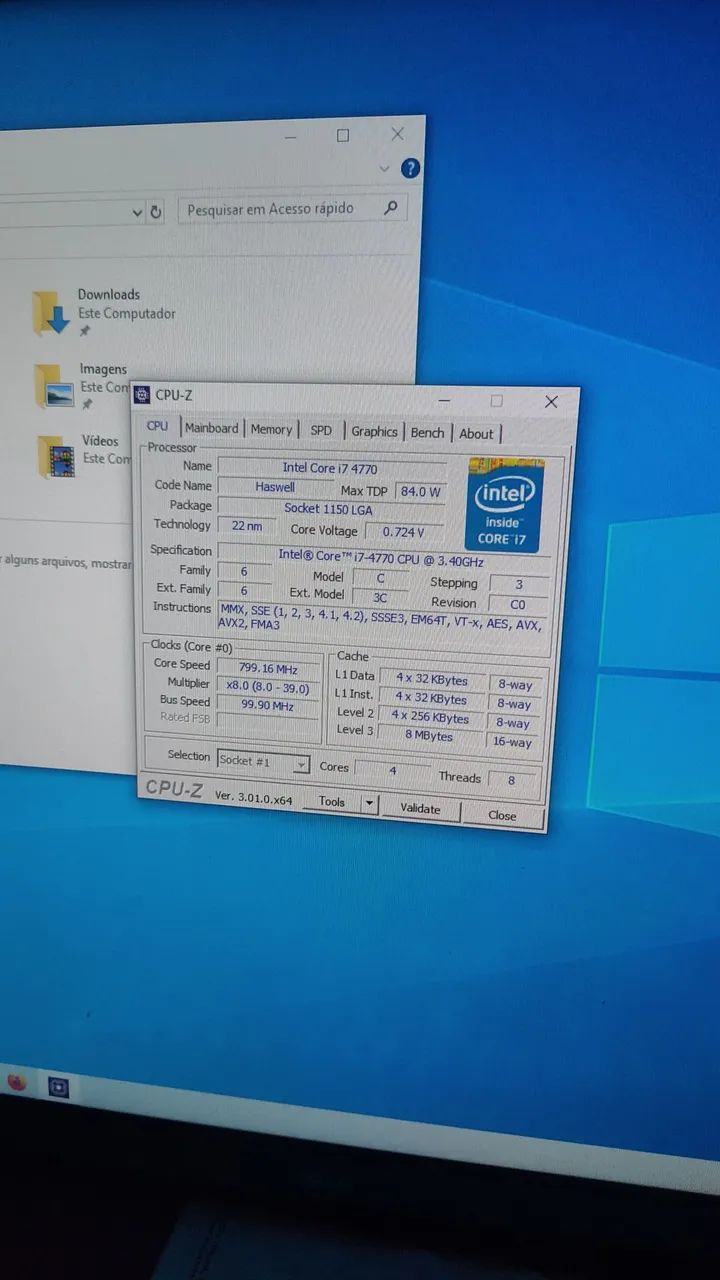Viewport: 720px width, 1280px height.
Task: Click the Level 3 cache value 8 MBytes
Action: tap(431, 736)
